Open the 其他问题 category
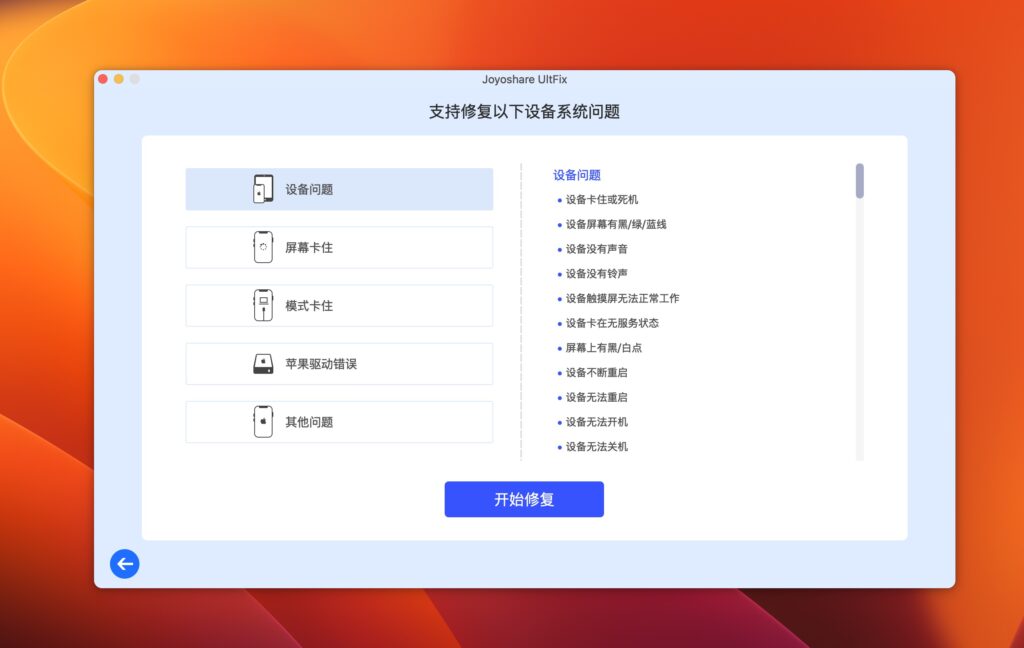This screenshot has height=648, width=1024. point(339,421)
